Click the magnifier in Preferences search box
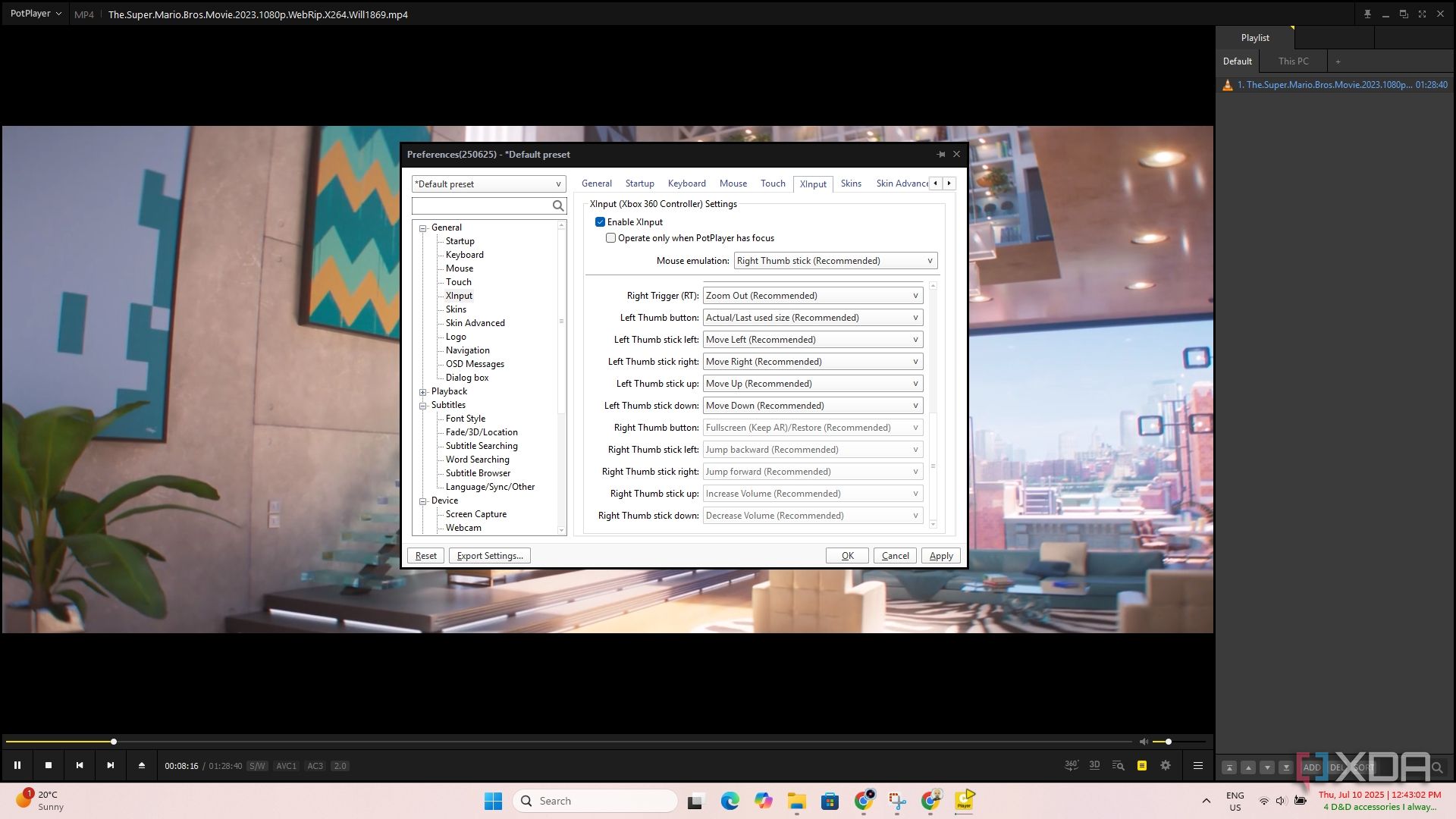The height and width of the screenshot is (819, 1456). [558, 206]
